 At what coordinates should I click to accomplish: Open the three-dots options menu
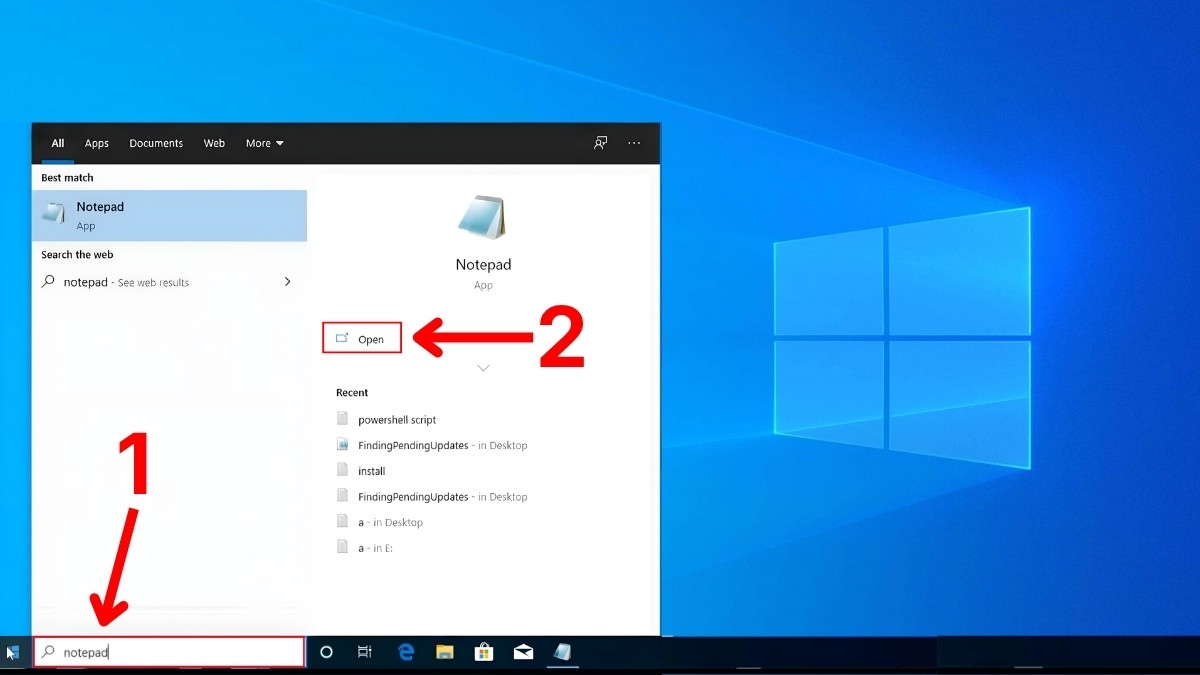(x=634, y=143)
